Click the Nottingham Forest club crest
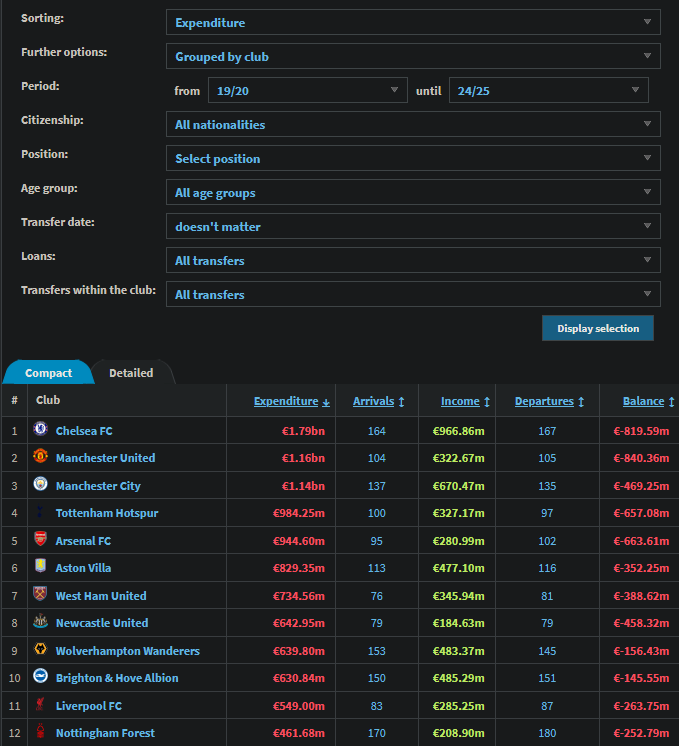The height and width of the screenshot is (746, 679). coord(40,731)
